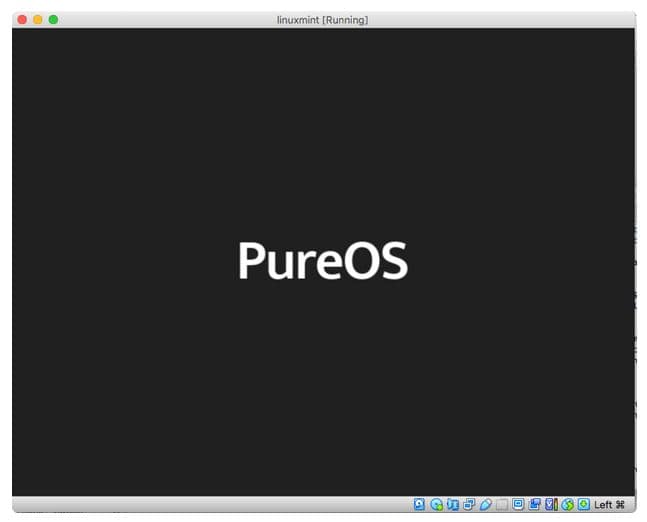Screen dimensions: 647x522
Task: Click the grey shared folders icon
Action: tap(502, 504)
